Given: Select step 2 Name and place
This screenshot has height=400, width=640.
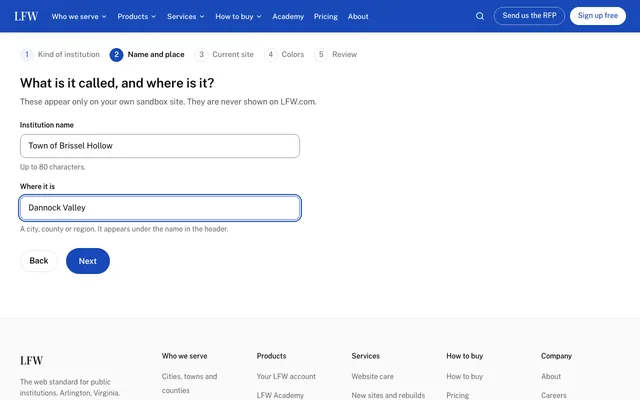Looking at the screenshot, I should pos(147,54).
